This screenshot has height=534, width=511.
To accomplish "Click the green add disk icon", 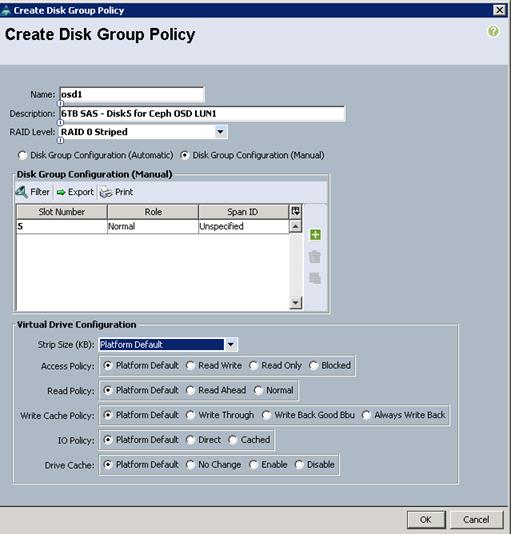I will point(315,234).
